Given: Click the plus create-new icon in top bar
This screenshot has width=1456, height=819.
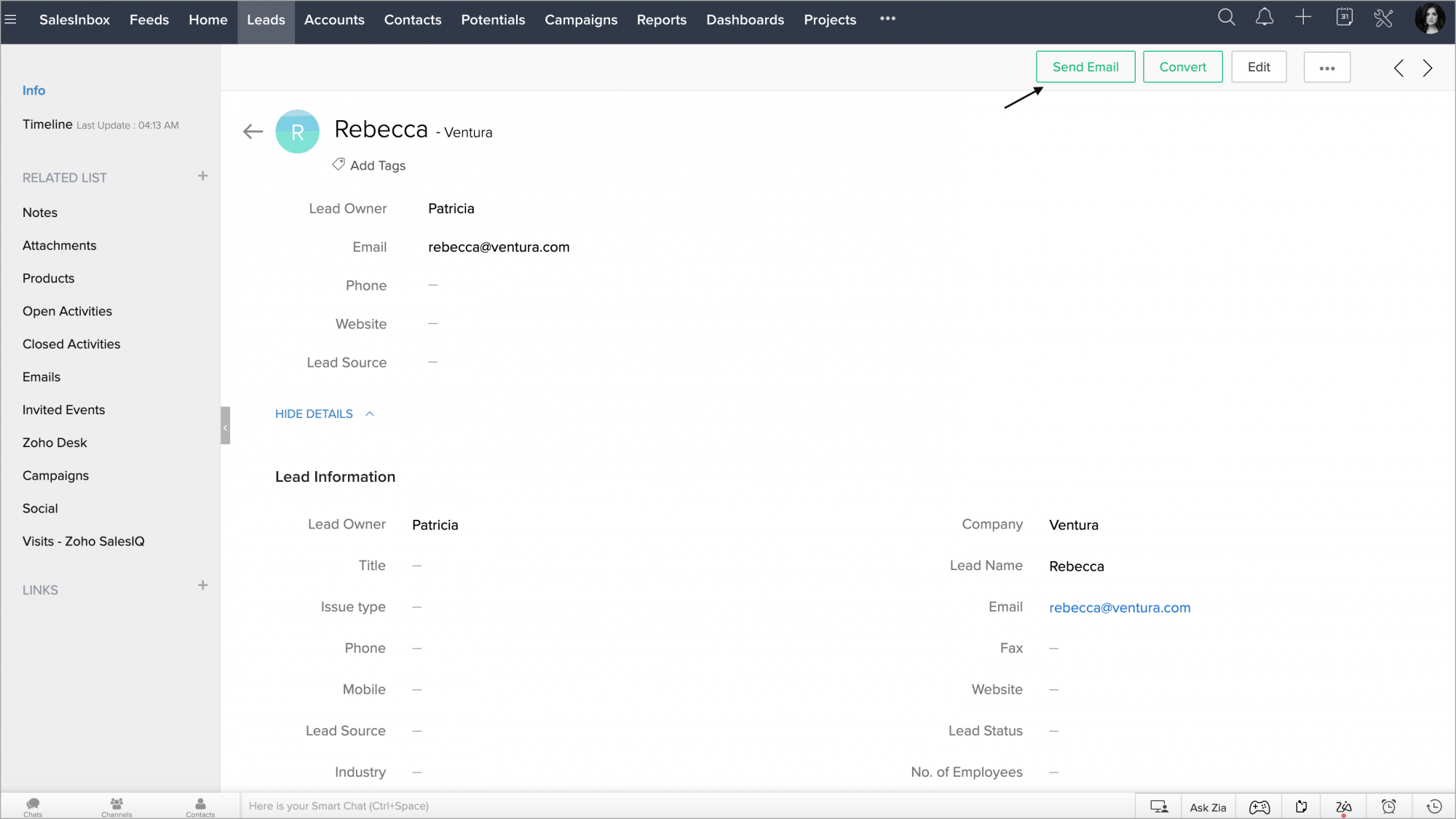Looking at the screenshot, I should [x=1303, y=17].
